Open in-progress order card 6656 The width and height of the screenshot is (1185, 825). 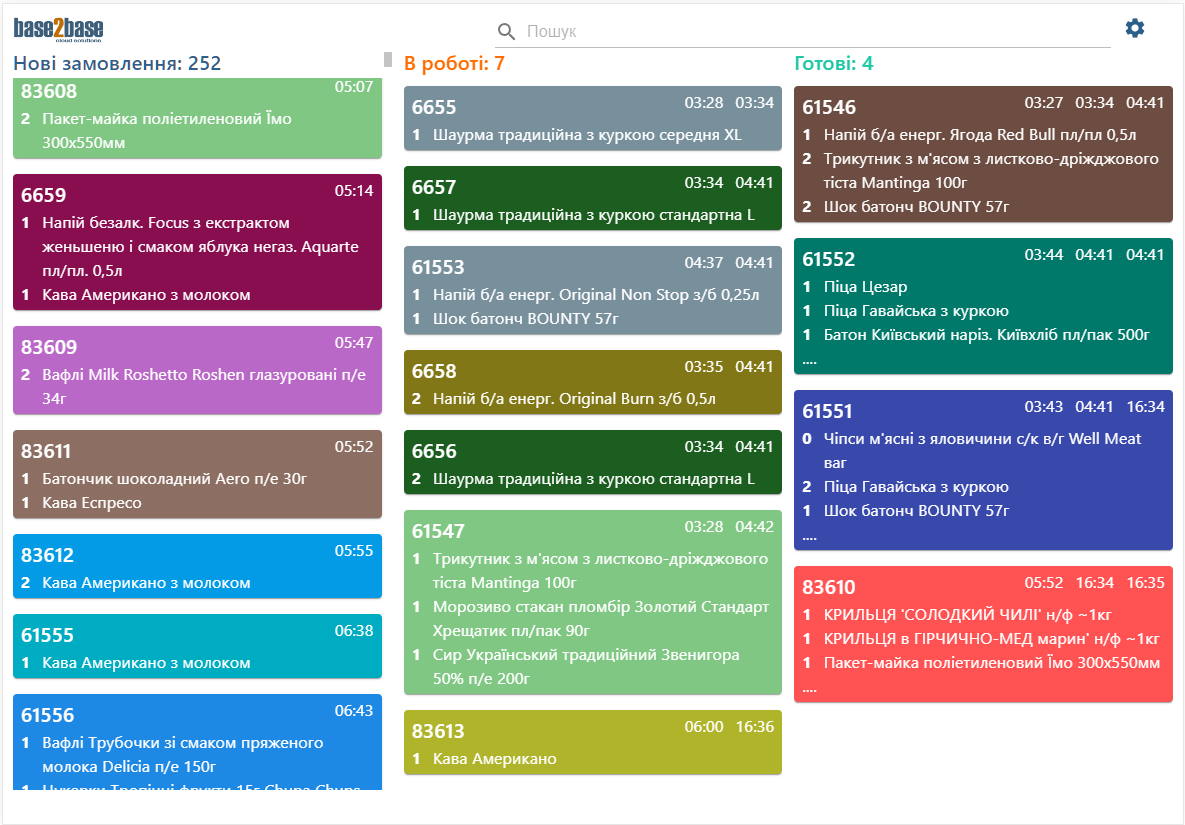coord(592,462)
